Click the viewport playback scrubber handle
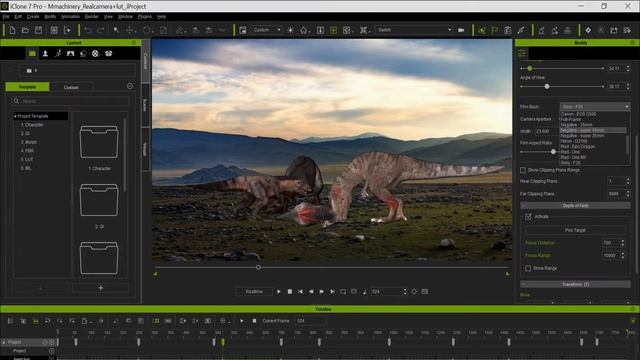This screenshot has width=640, height=360. click(258, 267)
